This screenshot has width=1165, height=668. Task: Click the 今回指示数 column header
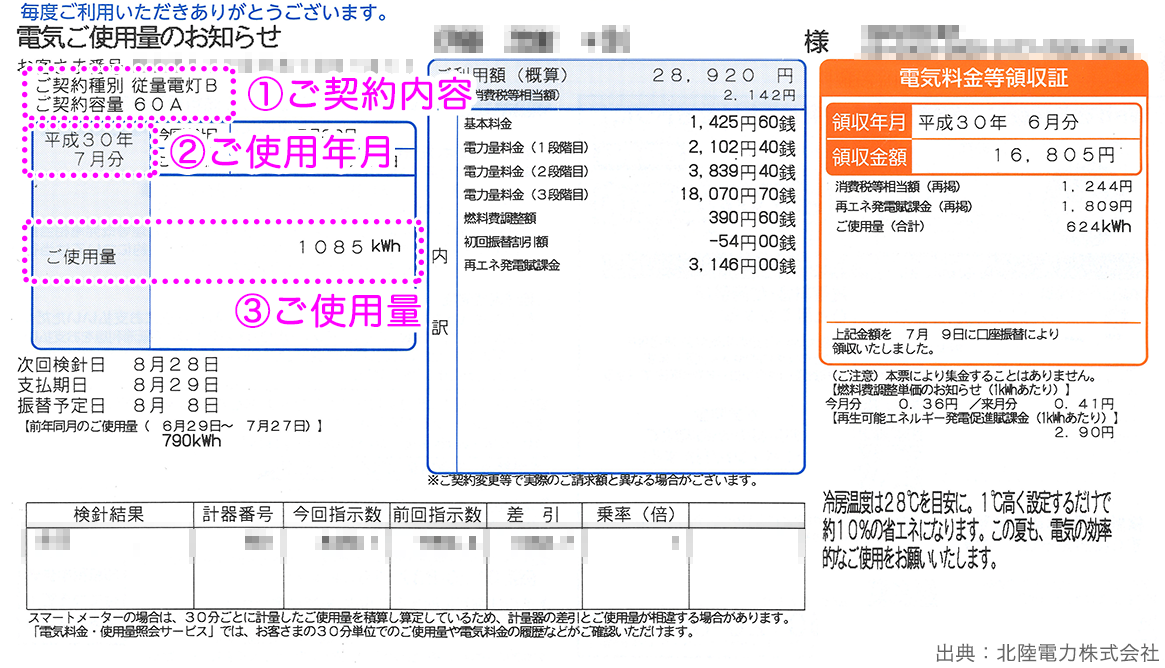336,515
